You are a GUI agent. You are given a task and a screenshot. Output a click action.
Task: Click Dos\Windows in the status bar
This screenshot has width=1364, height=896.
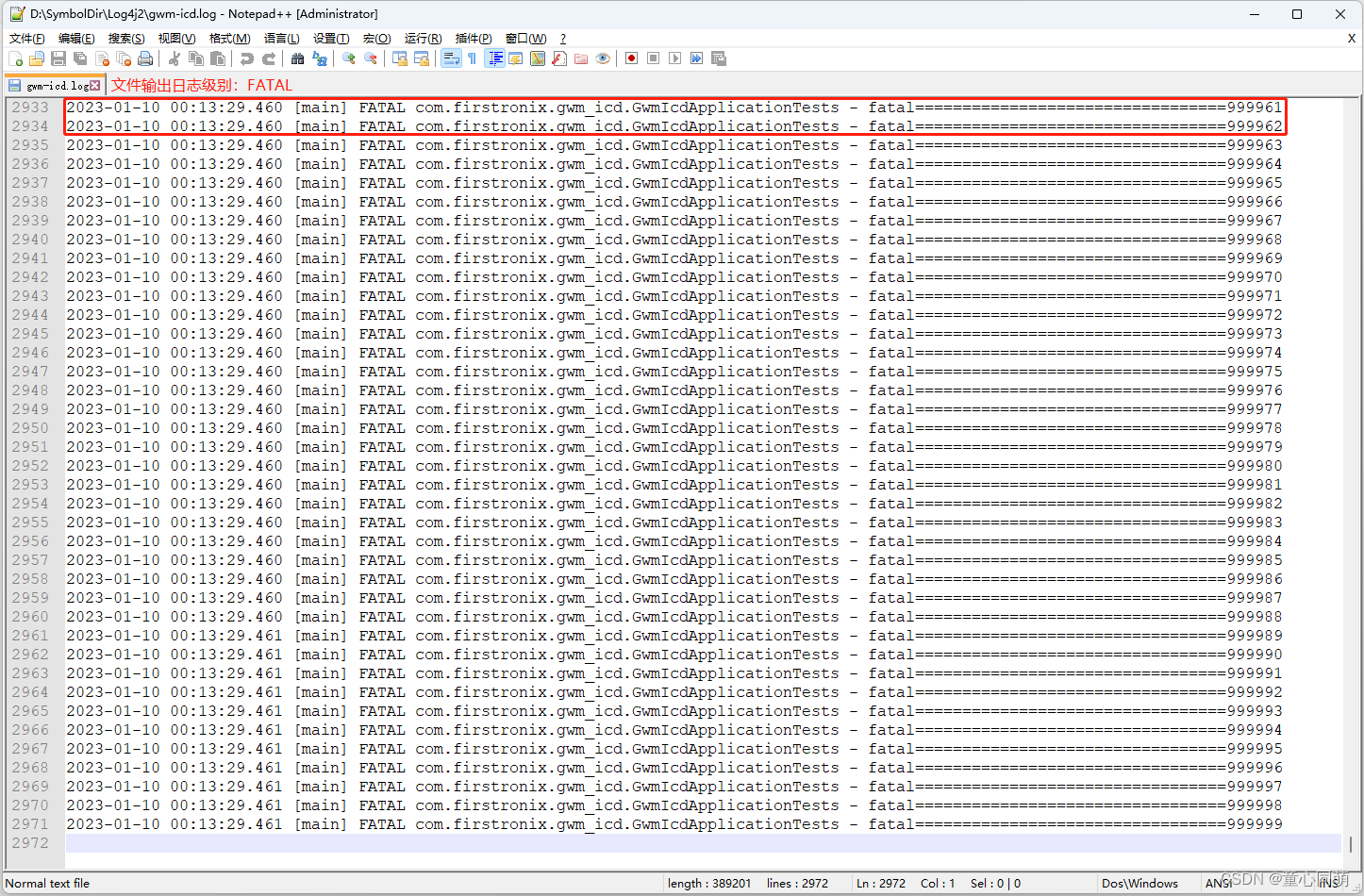click(x=1141, y=883)
